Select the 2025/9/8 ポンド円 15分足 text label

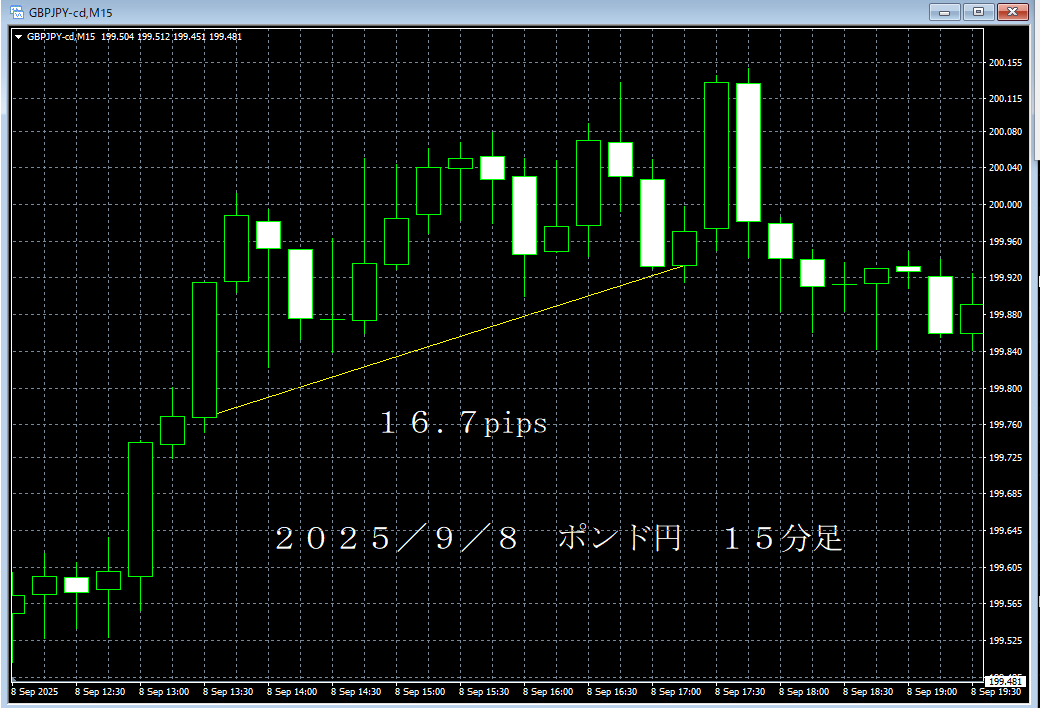click(x=558, y=539)
